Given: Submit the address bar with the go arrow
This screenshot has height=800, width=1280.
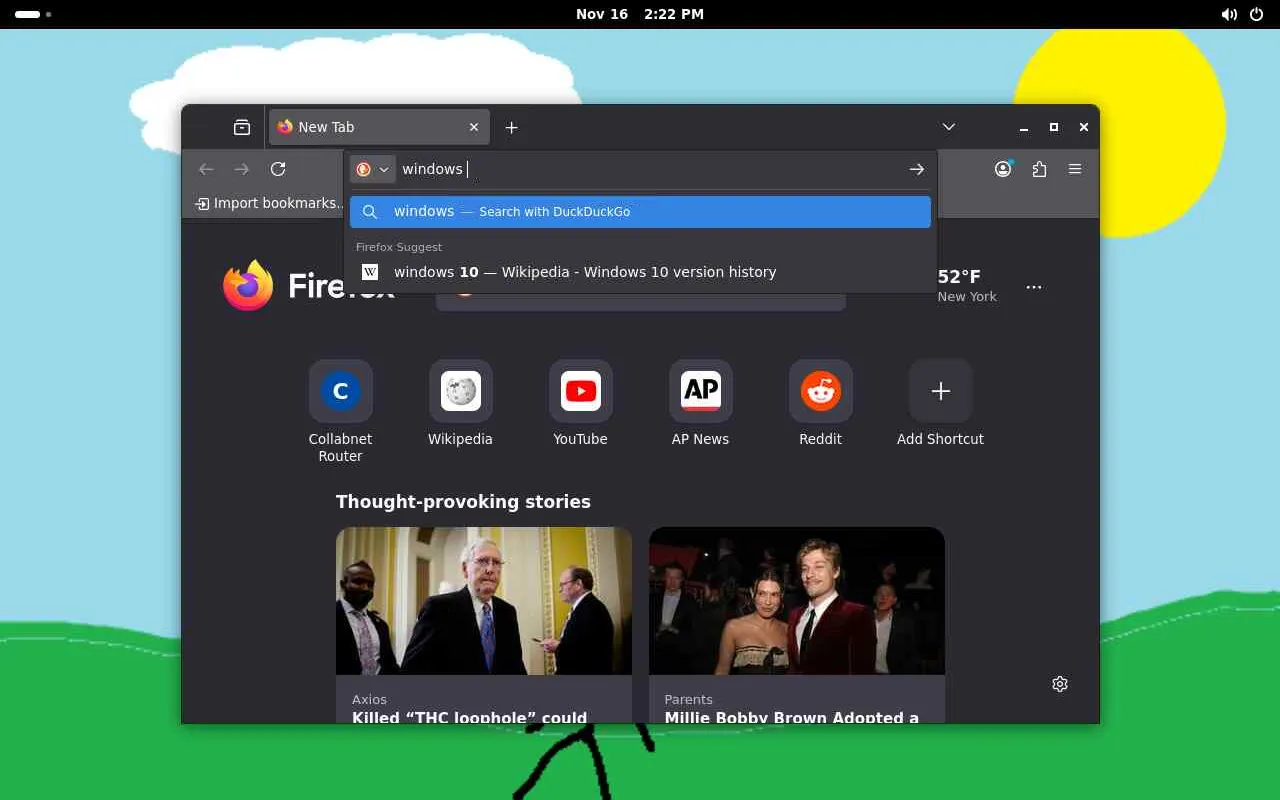Looking at the screenshot, I should [x=916, y=169].
